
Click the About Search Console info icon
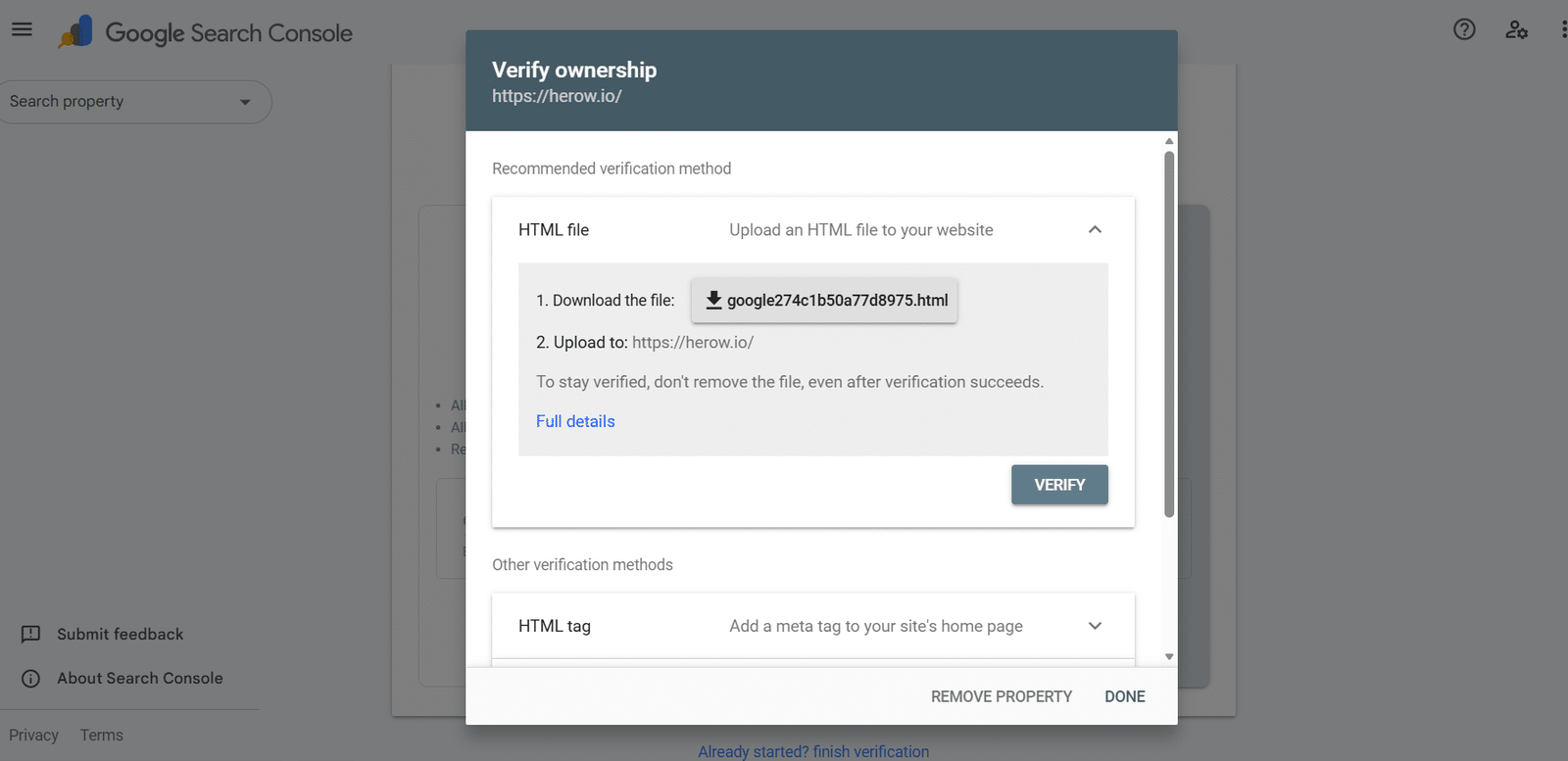[31, 678]
